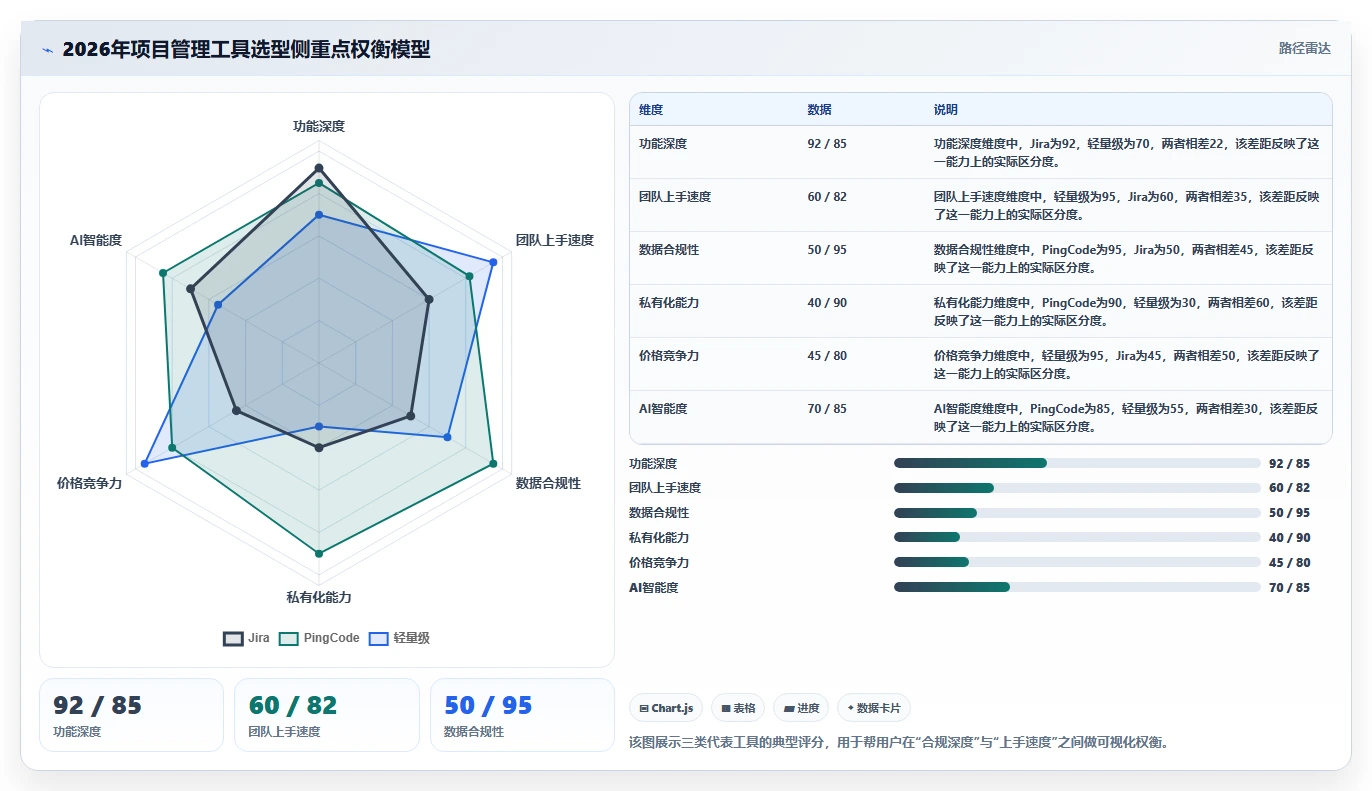Click the Jira data point on 功能深度 axis
This screenshot has height=791, width=1372.
319,167
